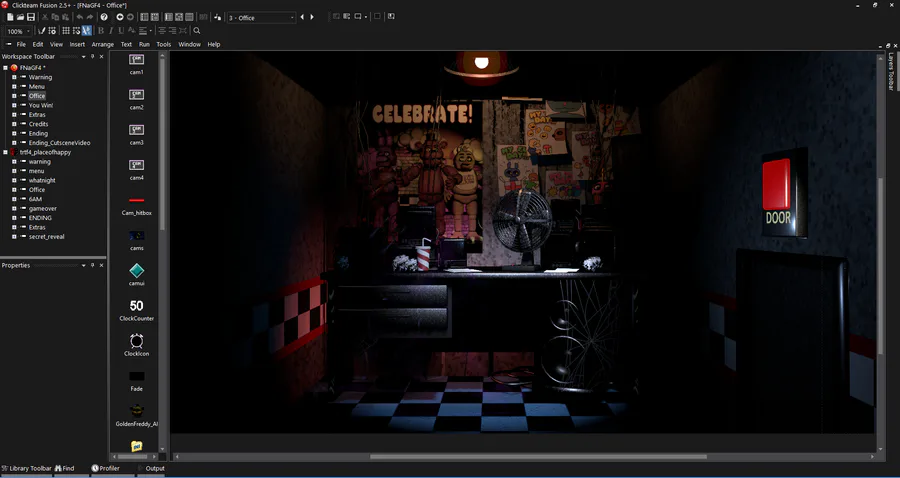Click the magnifier zoom icon

[196, 30]
